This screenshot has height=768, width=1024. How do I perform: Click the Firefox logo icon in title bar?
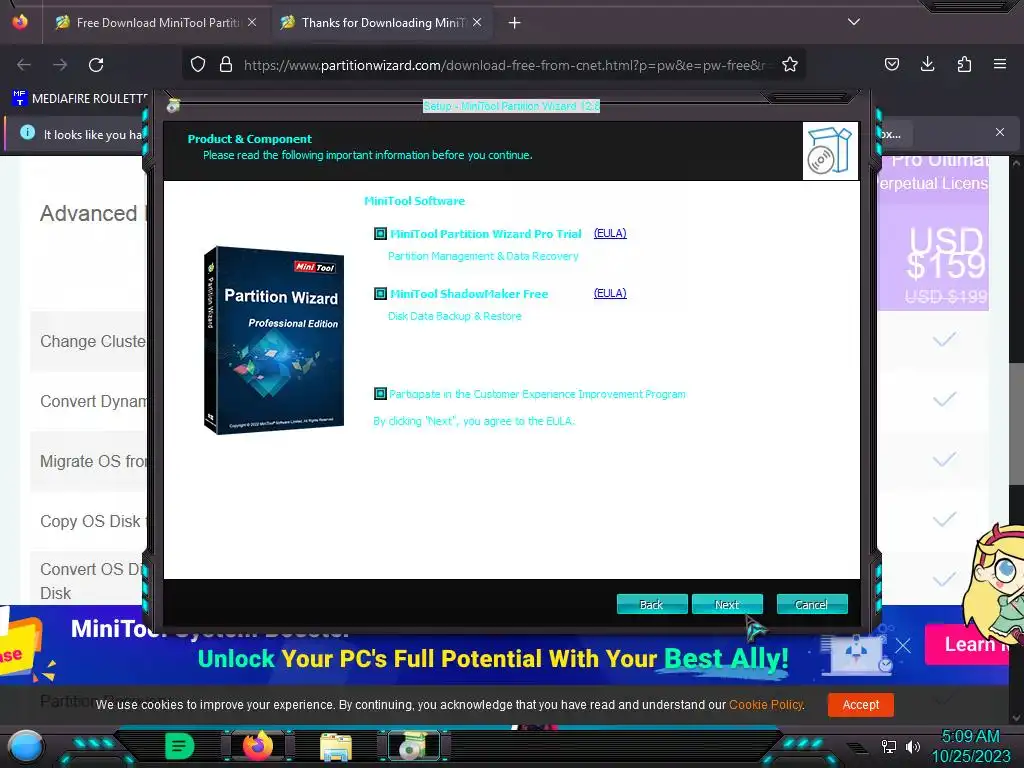20,22
